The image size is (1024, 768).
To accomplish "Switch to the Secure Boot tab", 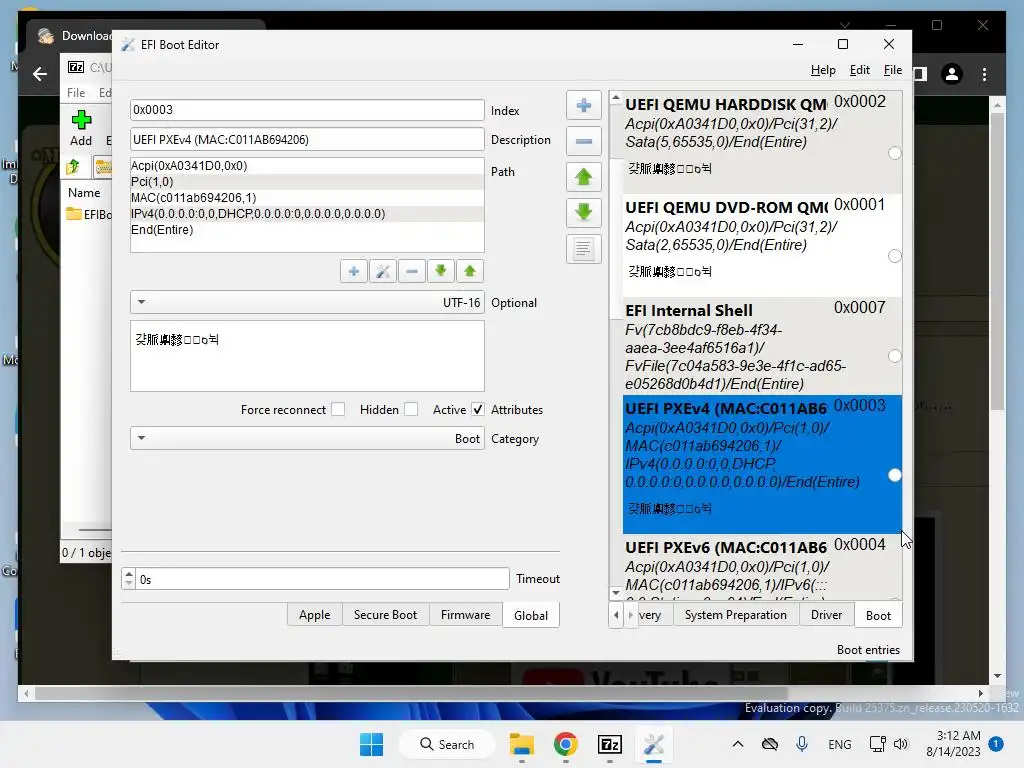I will (385, 615).
